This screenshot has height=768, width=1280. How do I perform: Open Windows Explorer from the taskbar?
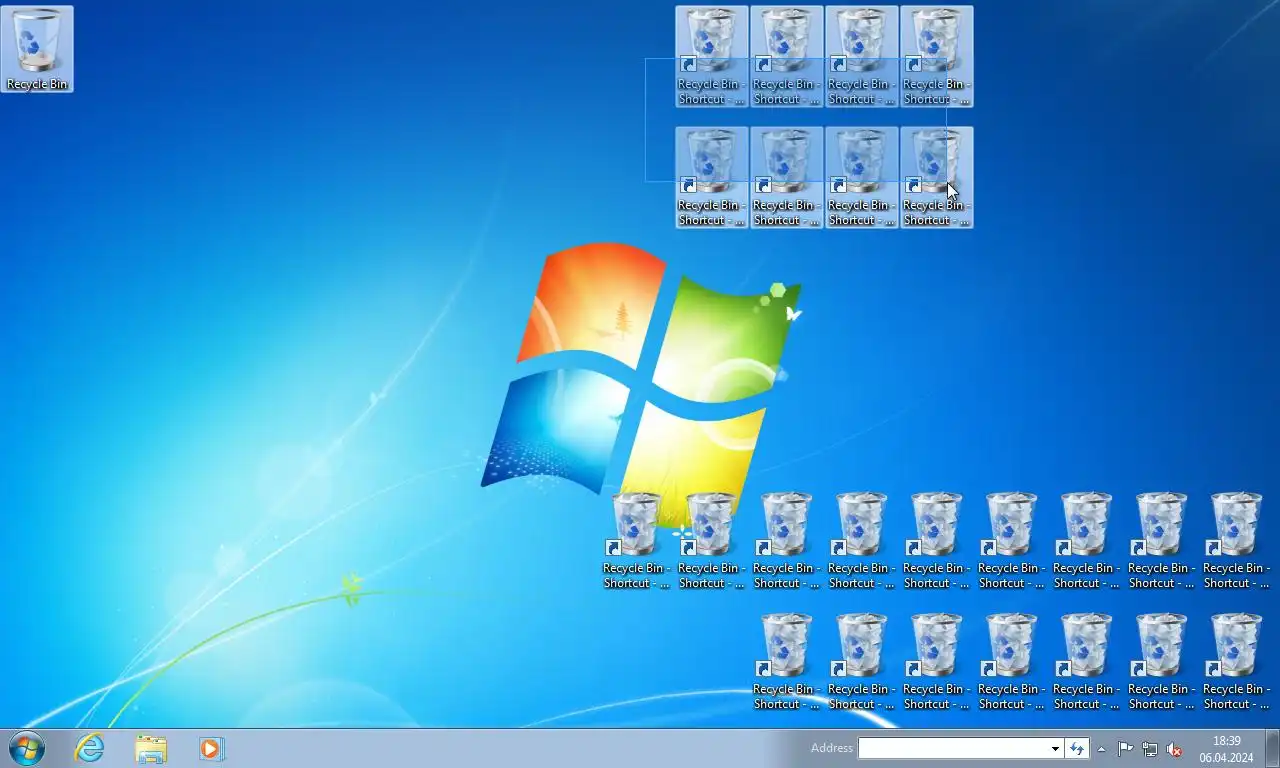151,748
